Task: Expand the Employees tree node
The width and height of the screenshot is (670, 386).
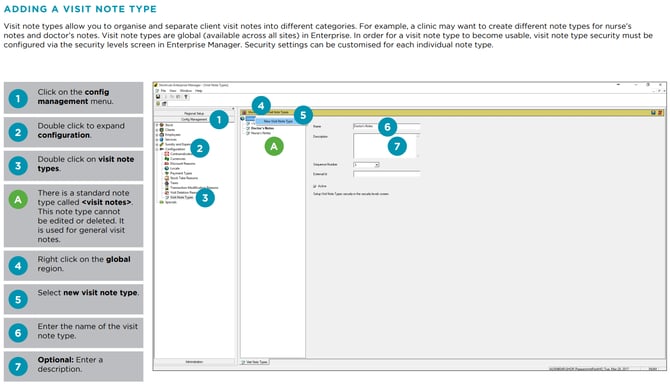Action: point(157,135)
